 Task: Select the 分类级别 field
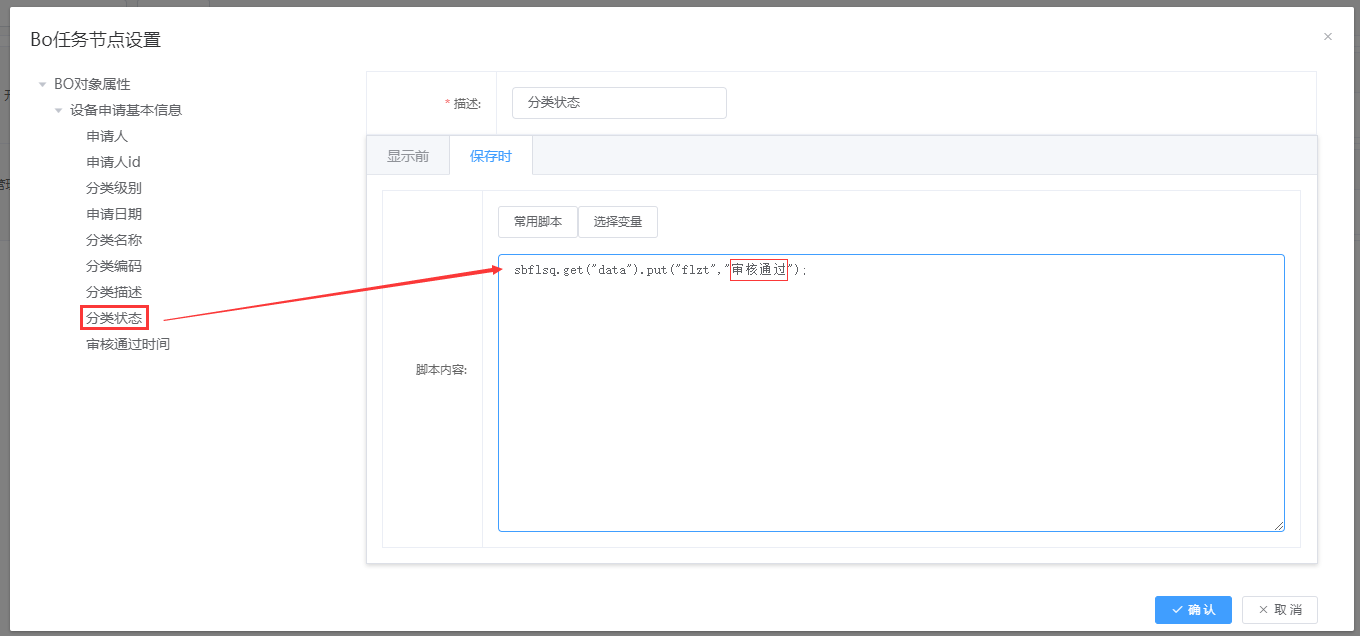click(x=114, y=188)
